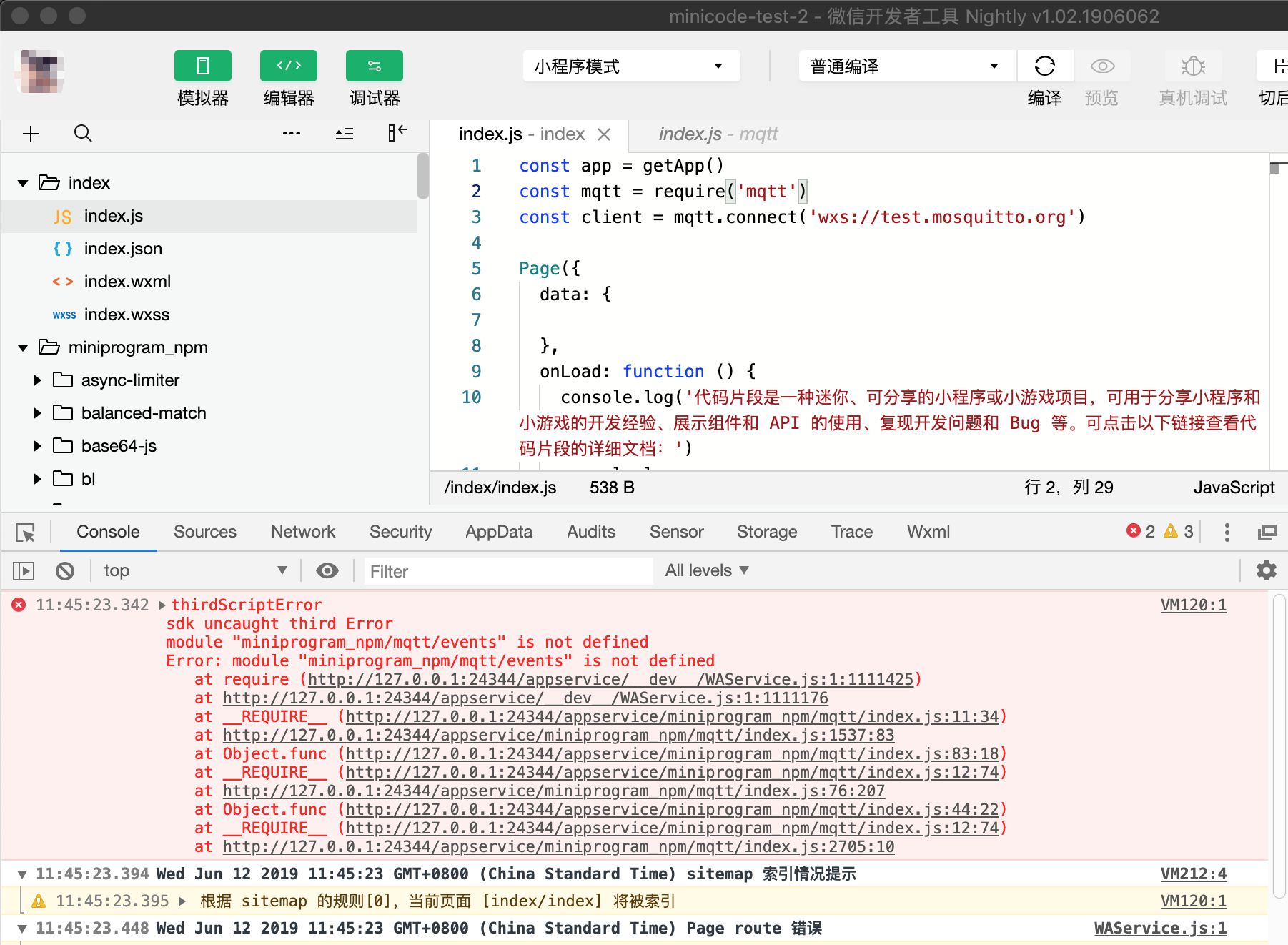Switch to the Network tab

click(303, 532)
